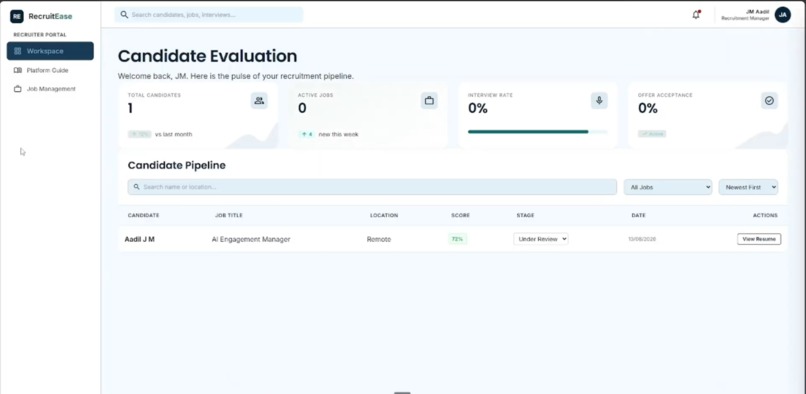806x394 pixels.
Task: Click View Resume for Aadil J M
Action: point(759,239)
